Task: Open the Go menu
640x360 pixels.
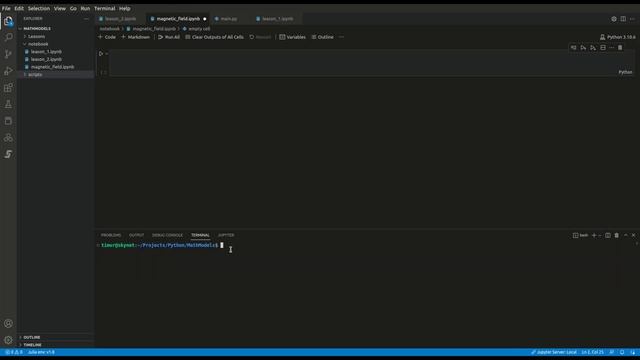Action: (73, 8)
